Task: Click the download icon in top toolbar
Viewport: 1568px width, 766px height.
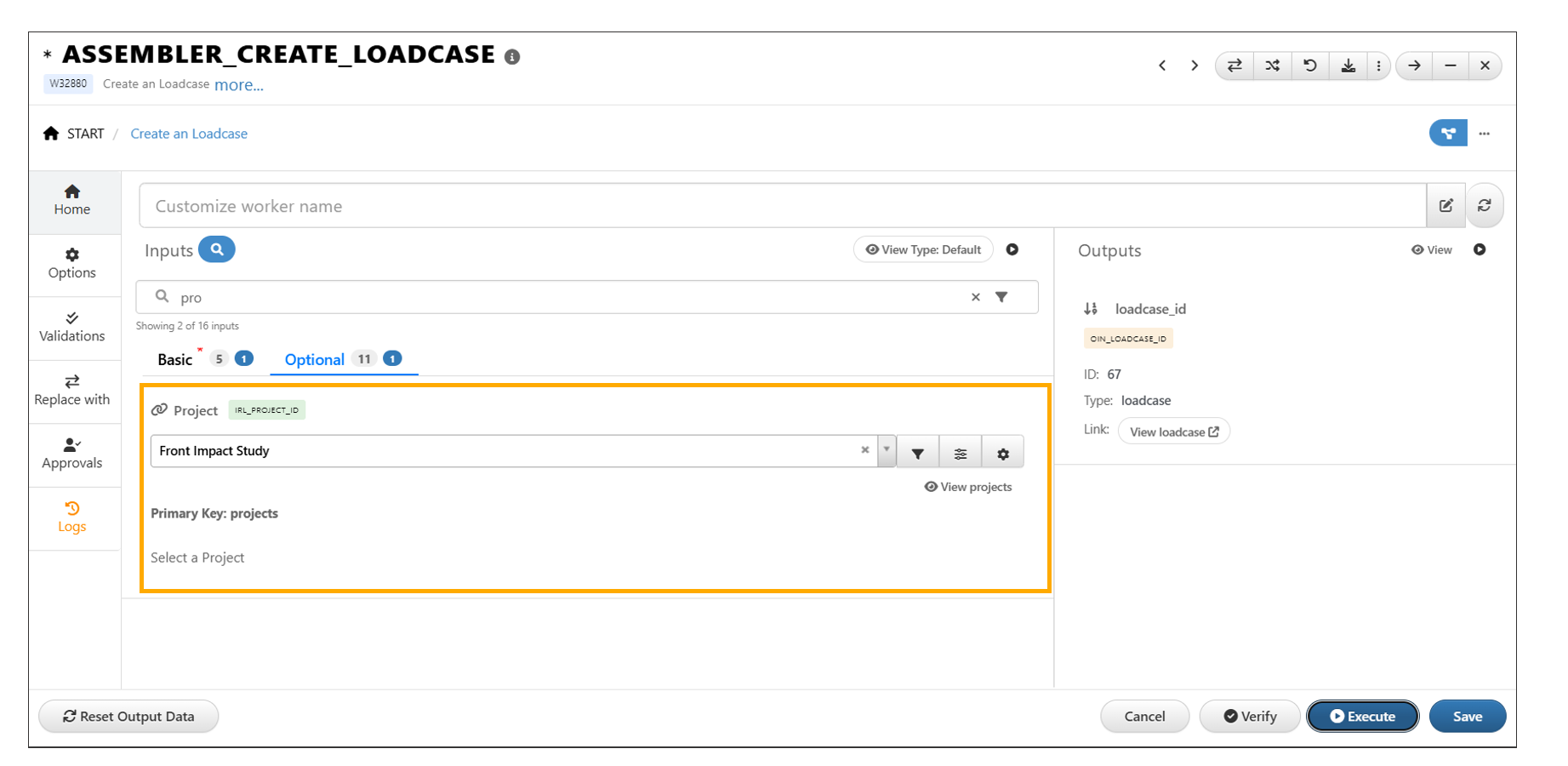Action: tap(1348, 66)
